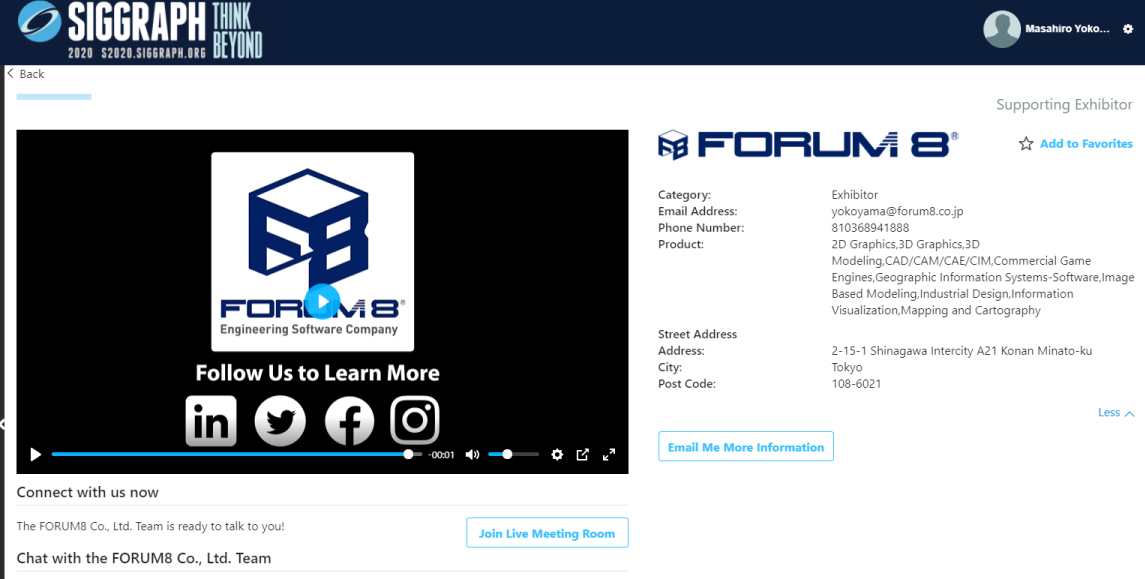Viewport: 1145px width, 579px height.
Task: Open the FORUM 8 exhibitor logo
Action: pyautogui.click(x=808, y=145)
